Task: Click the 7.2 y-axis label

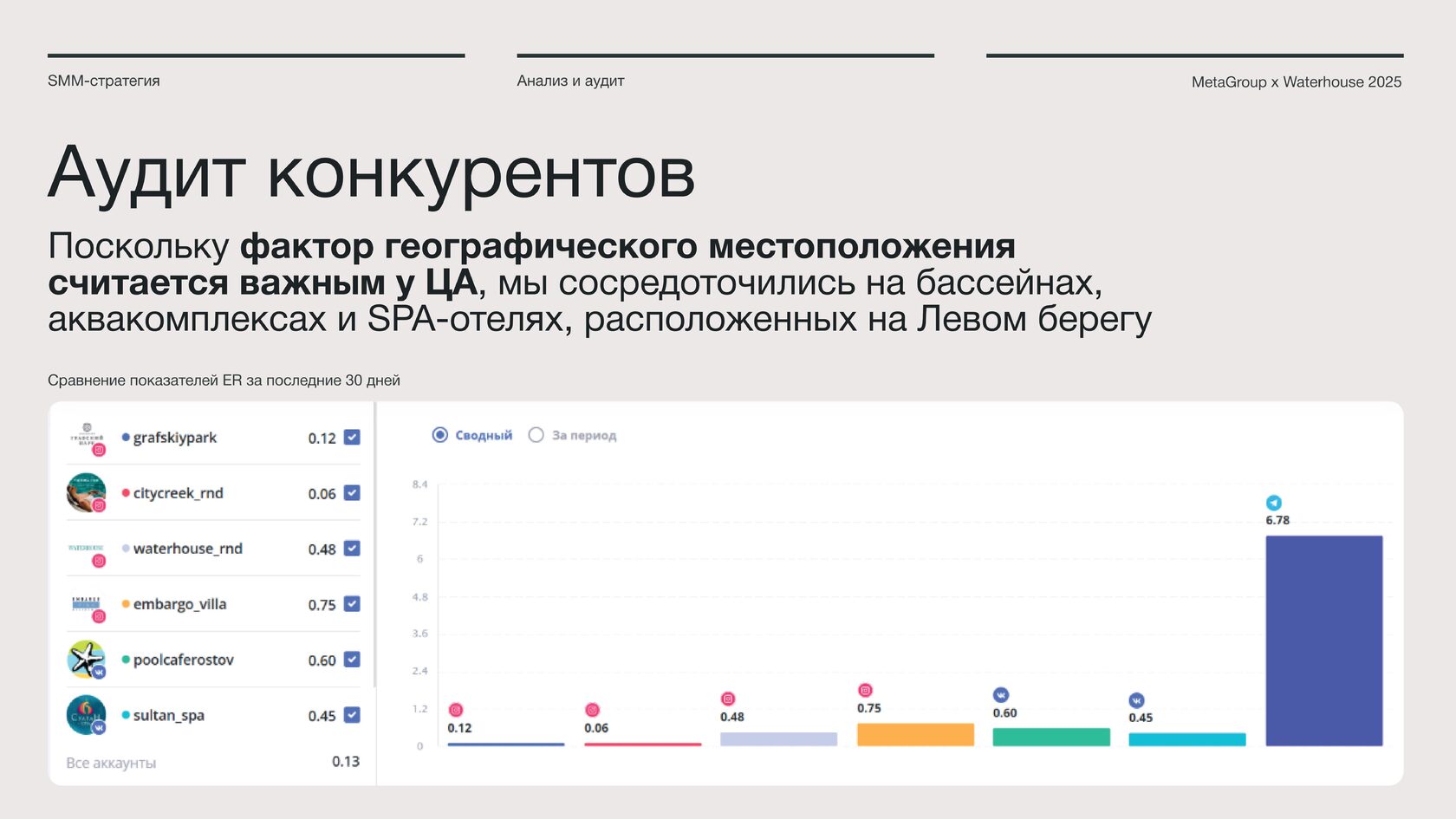Action: click(419, 522)
